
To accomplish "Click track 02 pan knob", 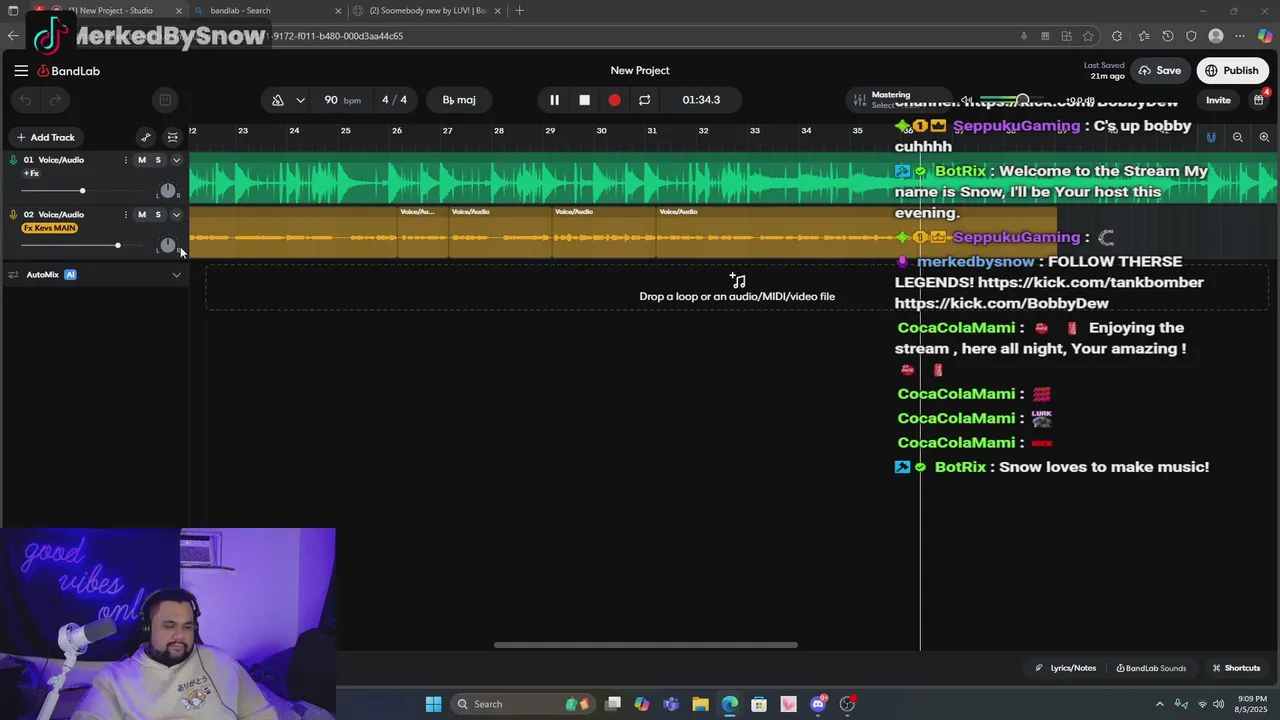I will (x=168, y=245).
